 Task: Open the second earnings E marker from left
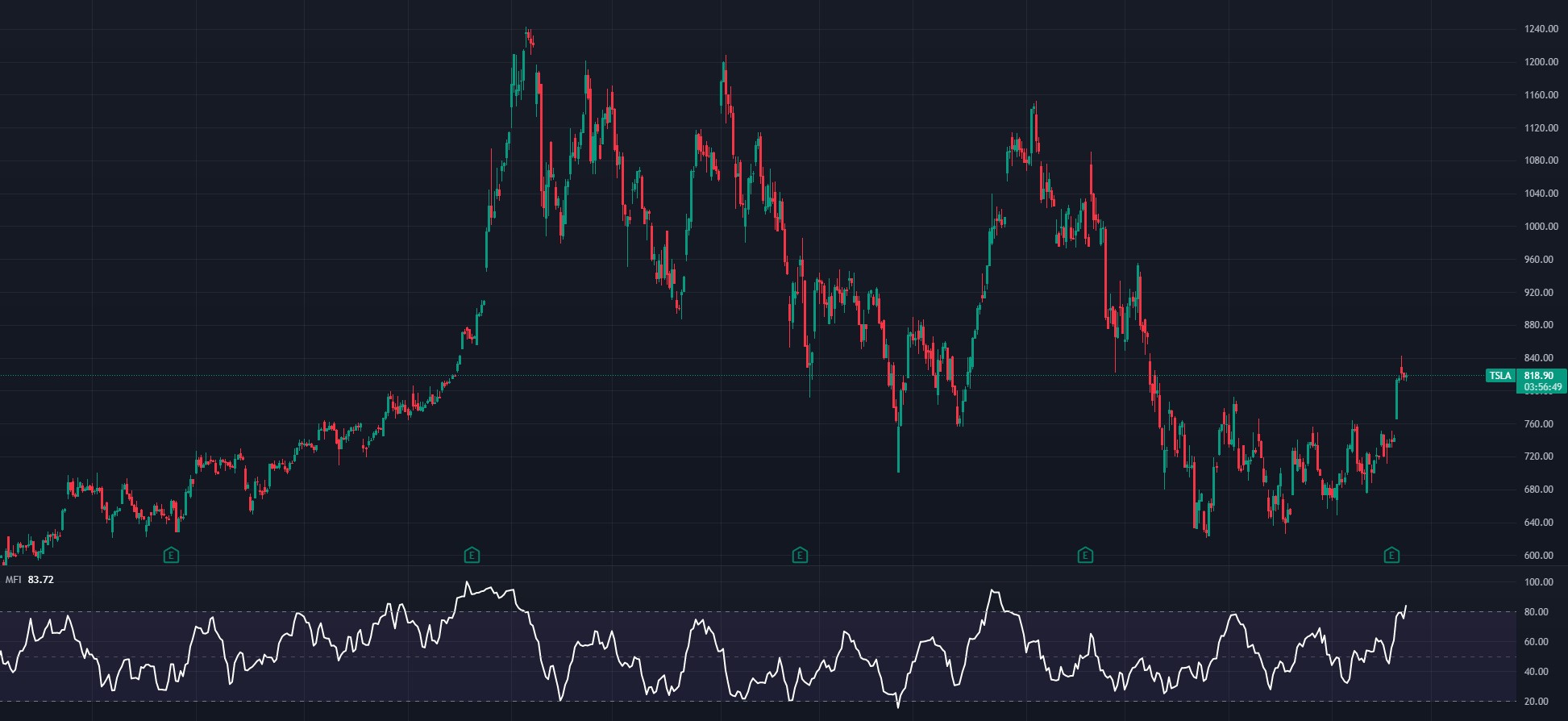[x=472, y=555]
